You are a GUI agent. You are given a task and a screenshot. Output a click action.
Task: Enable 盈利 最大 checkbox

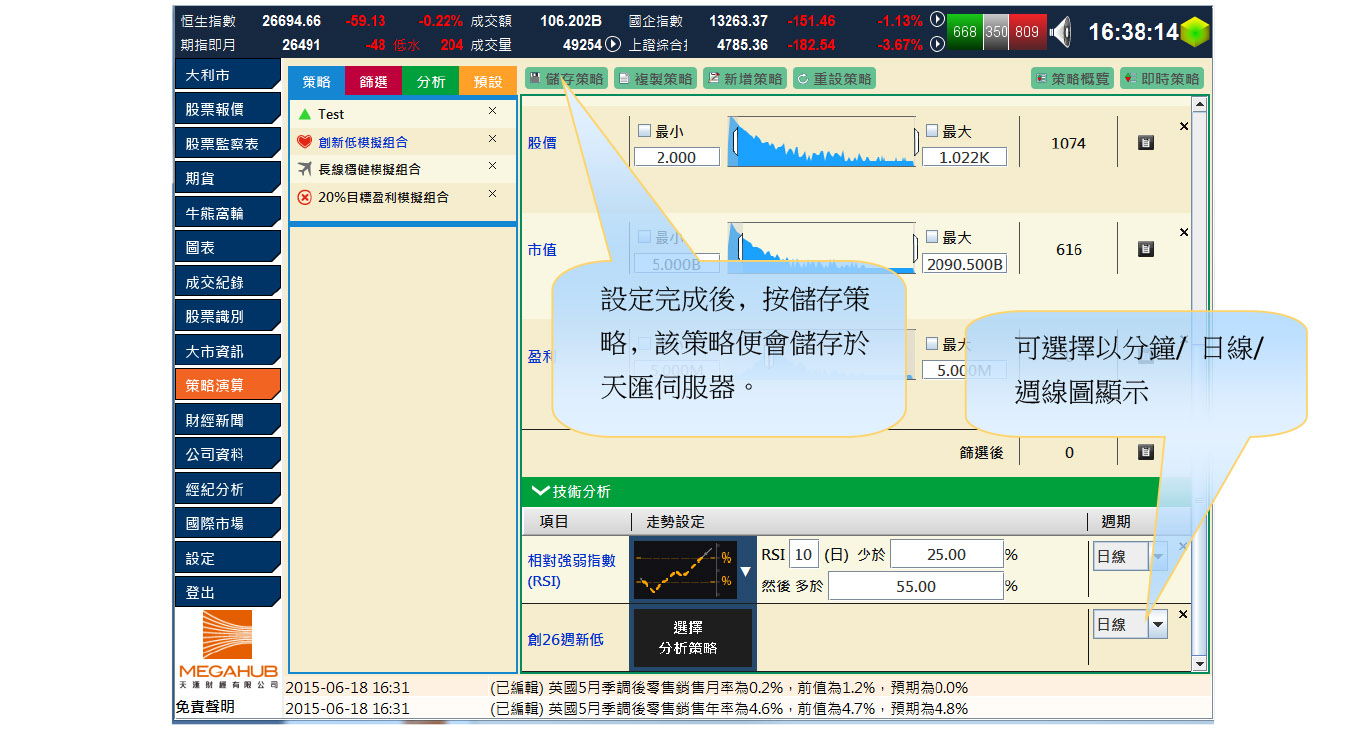932,344
